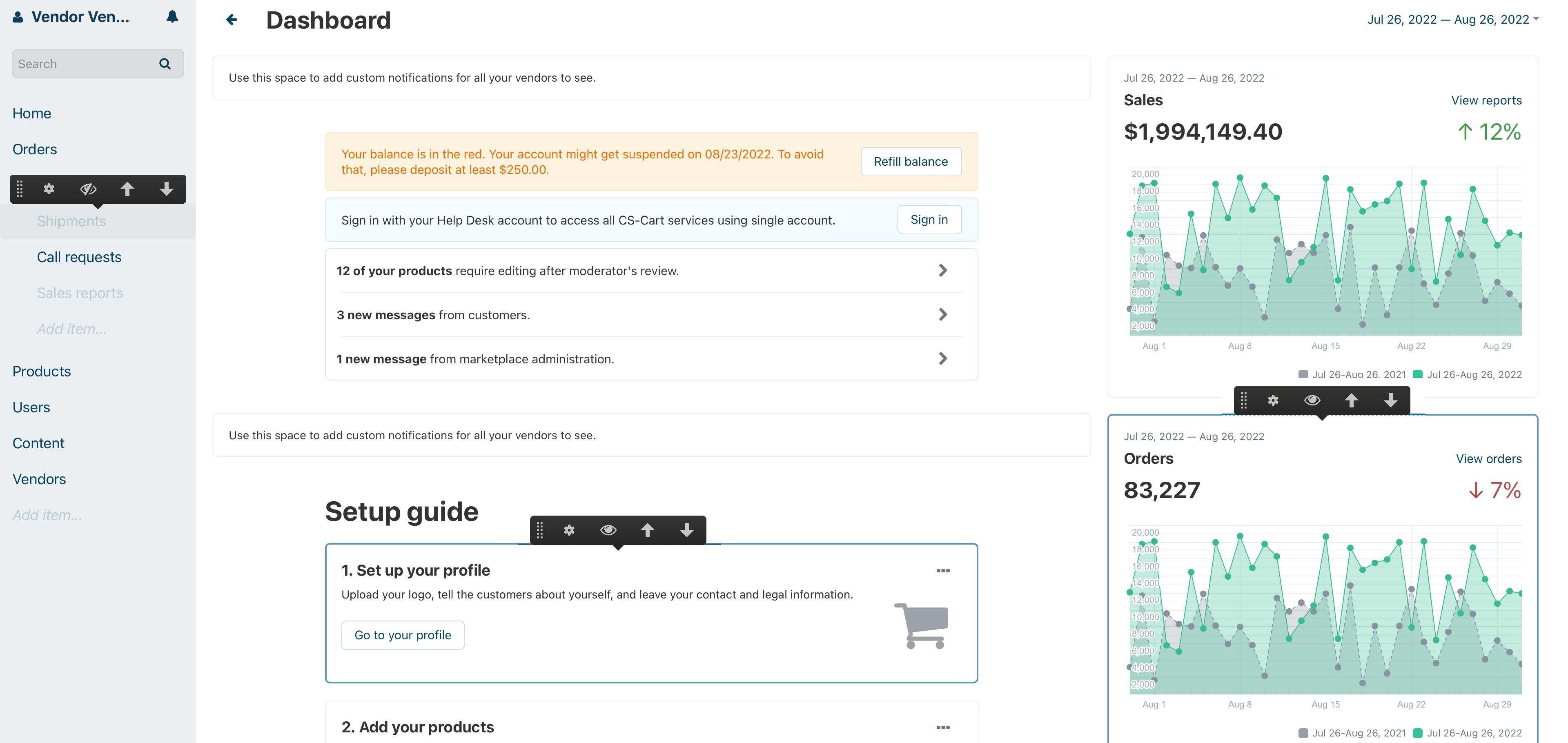This screenshot has height=743, width=1568.
Task: Toggle visibility of the Shipments menu item
Action: coord(88,189)
